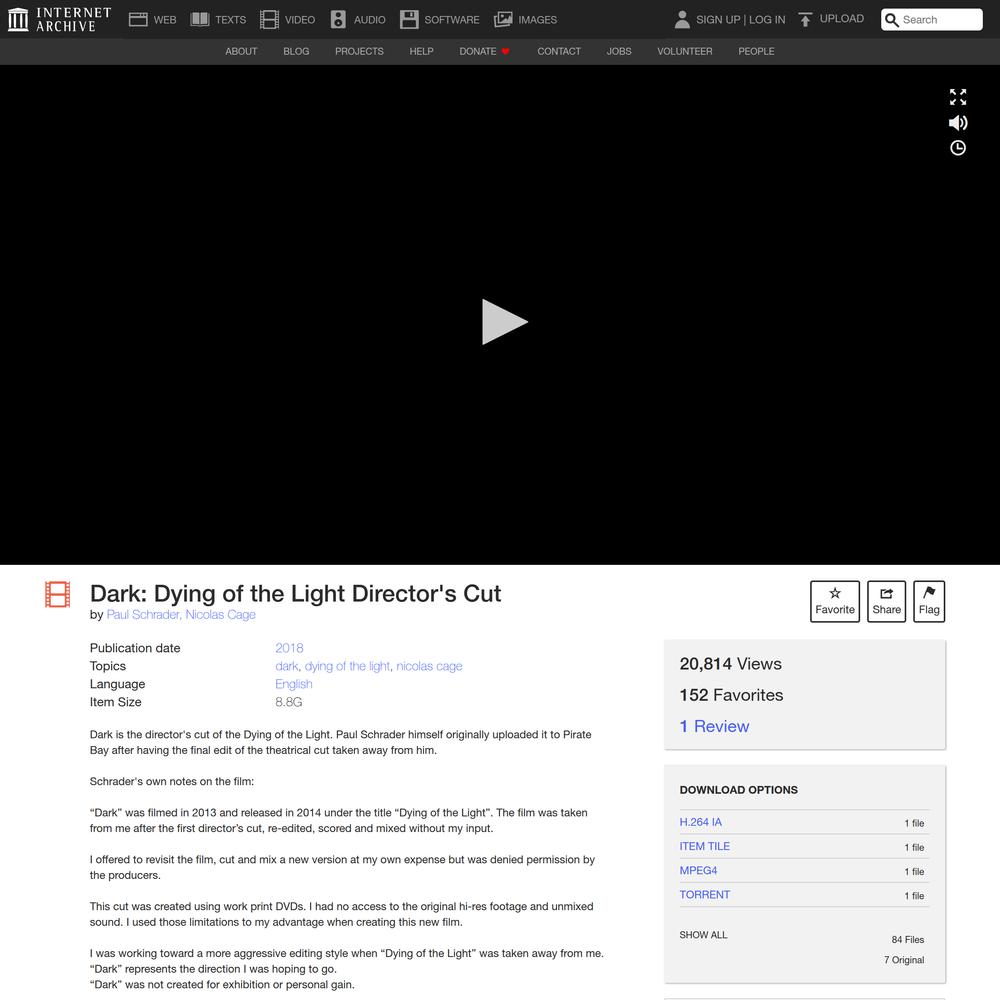The image size is (1000, 1000).
Task: Open the 1 Review link
Action: (x=714, y=726)
